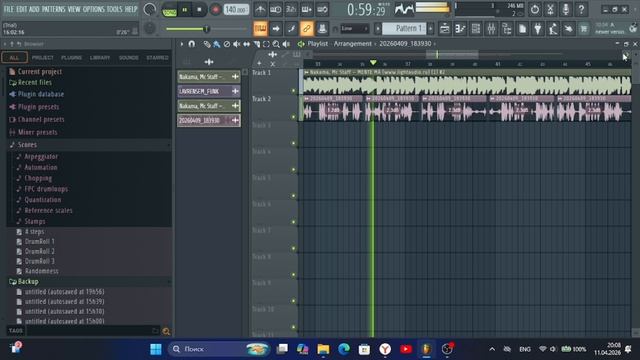Mute Track 1 with its green dot
This screenshot has width=640, height=360.
click(x=293, y=91)
